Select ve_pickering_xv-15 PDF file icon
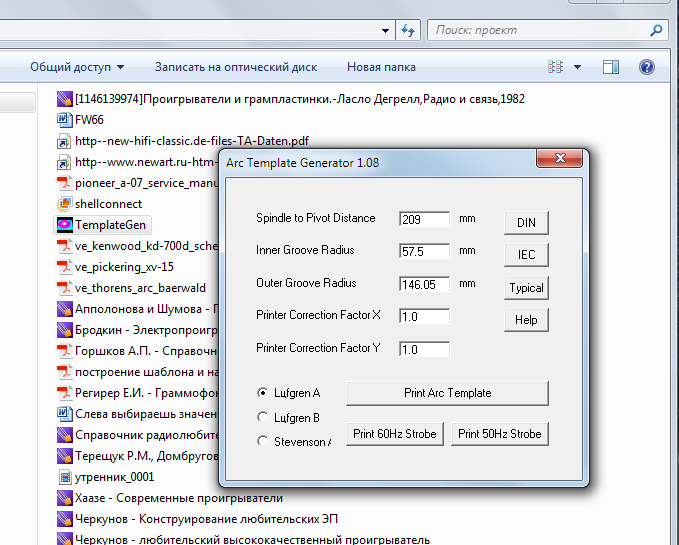The height and width of the screenshot is (545, 679). [x=64, y=267]
